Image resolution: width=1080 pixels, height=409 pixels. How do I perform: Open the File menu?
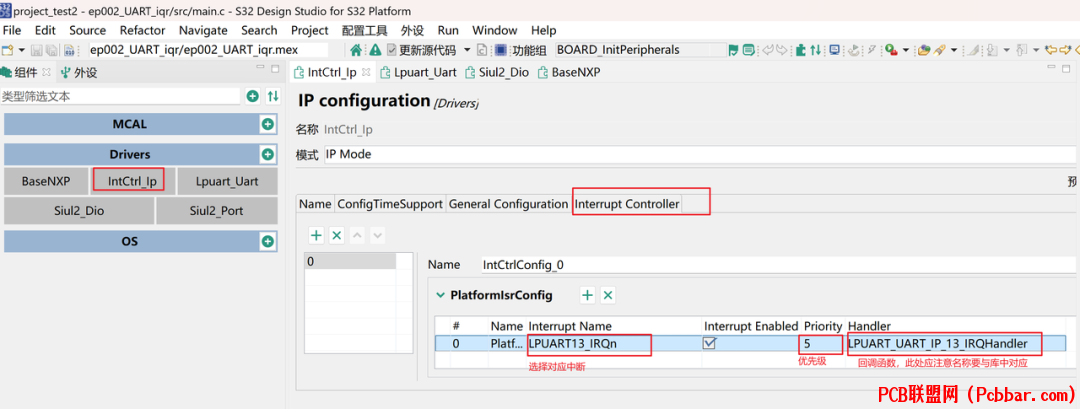pyautogui.click(x=12, y=30)
